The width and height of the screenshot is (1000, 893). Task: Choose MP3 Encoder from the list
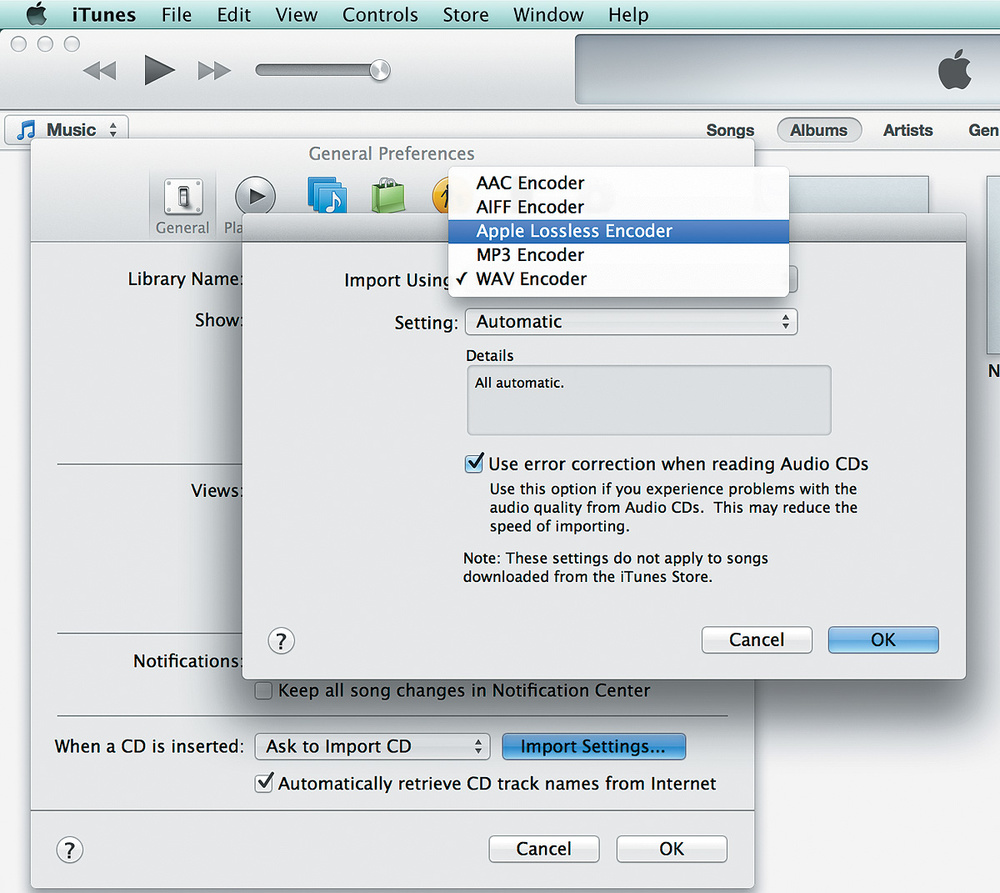click(x=619, y=255)
